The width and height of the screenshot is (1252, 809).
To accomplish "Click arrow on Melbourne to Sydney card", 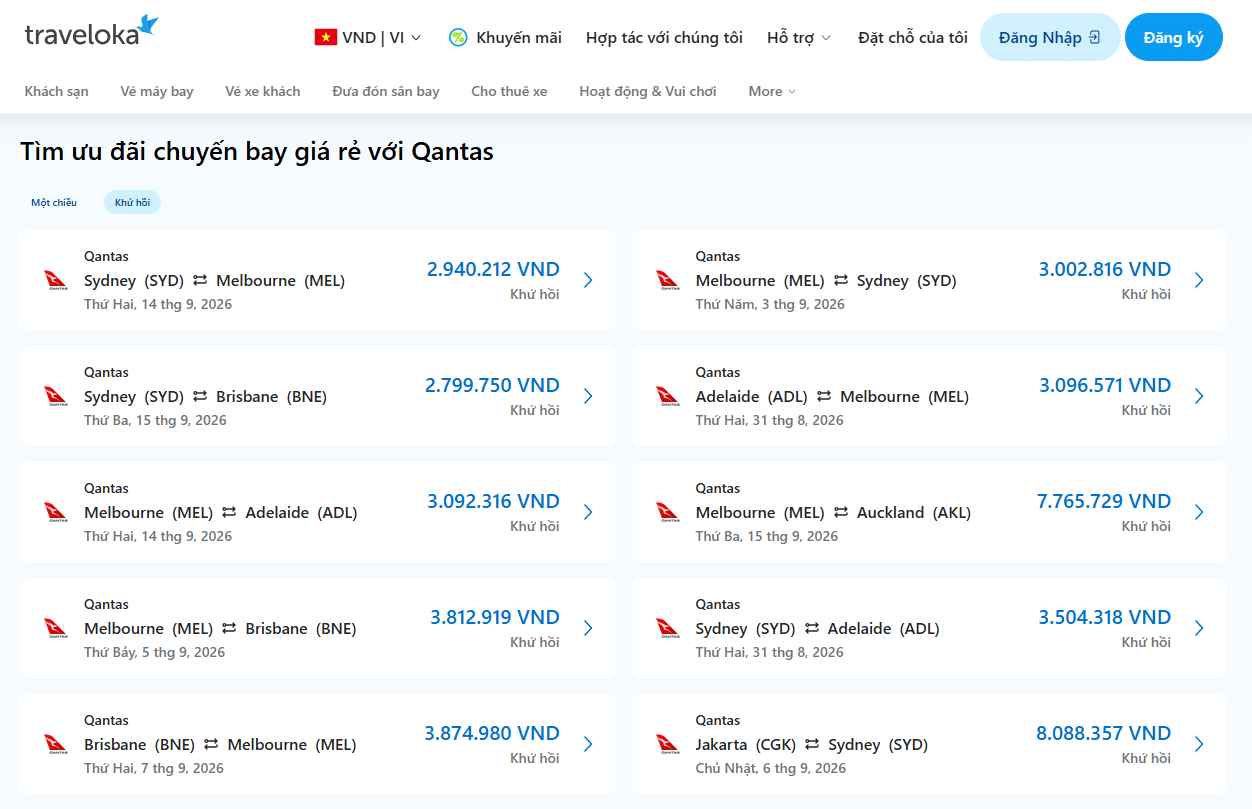I will 1199,280.
